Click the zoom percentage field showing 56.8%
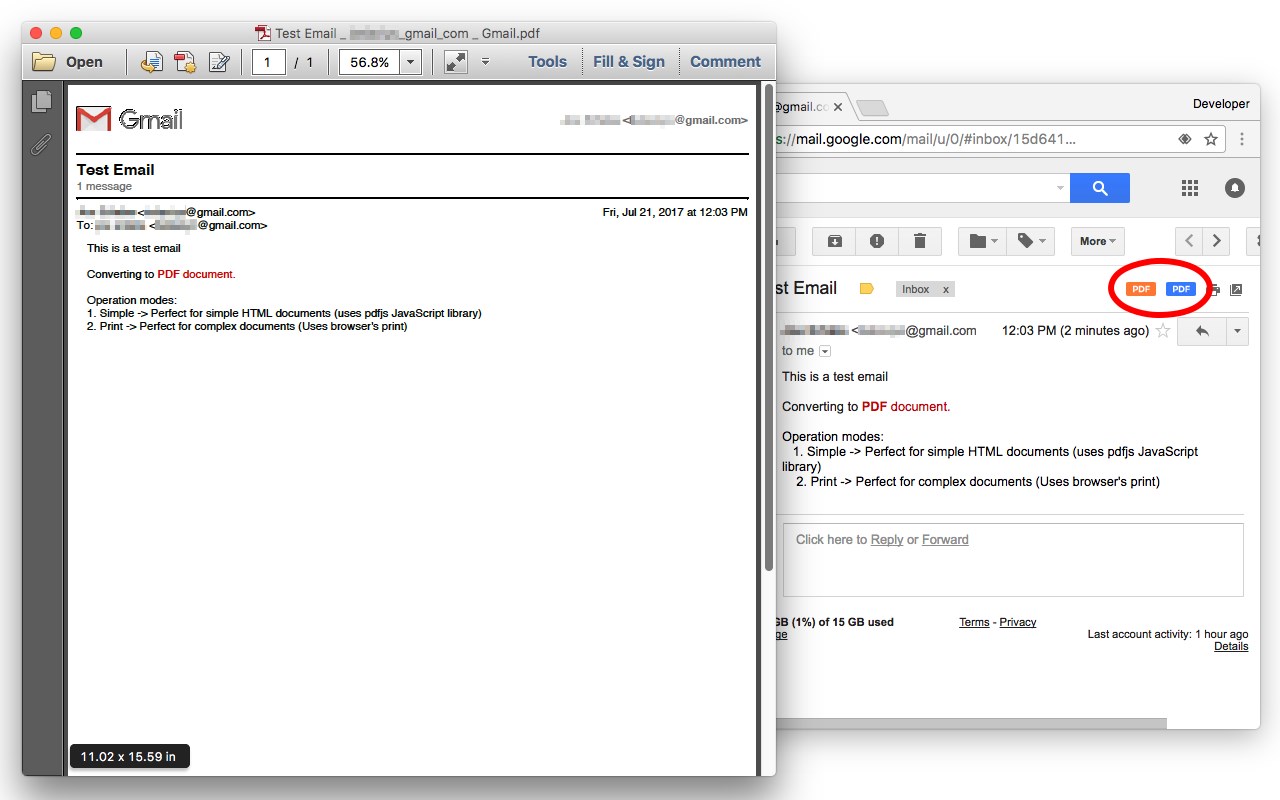This screenshot has height=800, width=1280. pos(370,62)
